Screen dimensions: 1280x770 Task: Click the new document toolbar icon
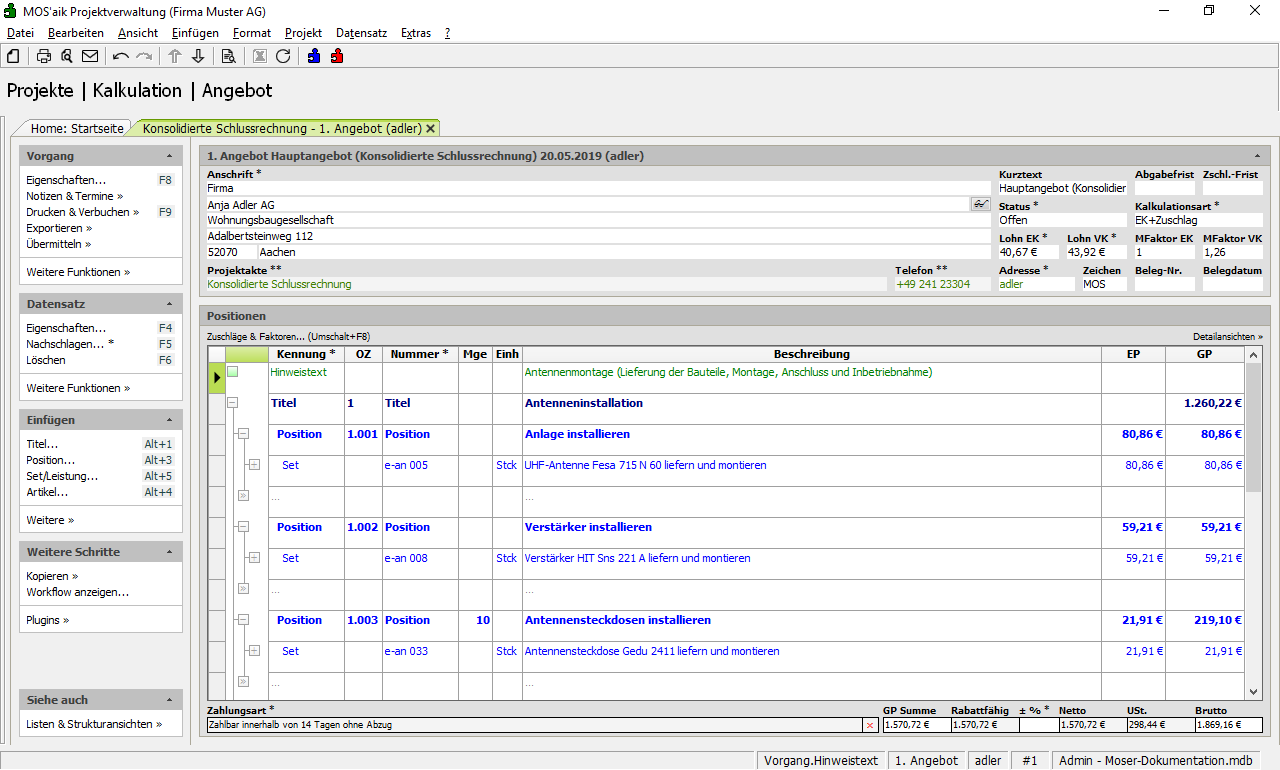13,56
